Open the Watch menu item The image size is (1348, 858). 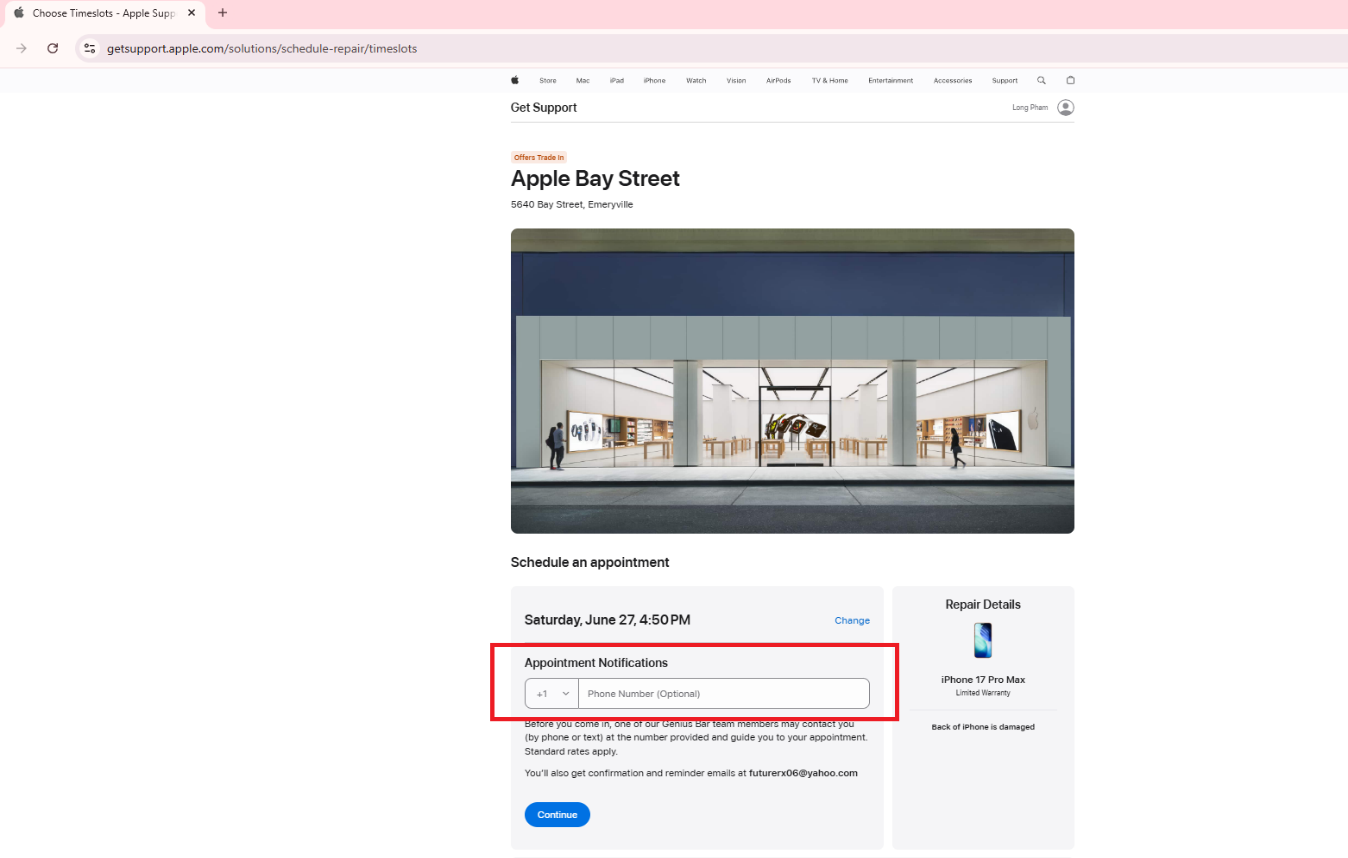pyautogui.click(x=696, y=80)
